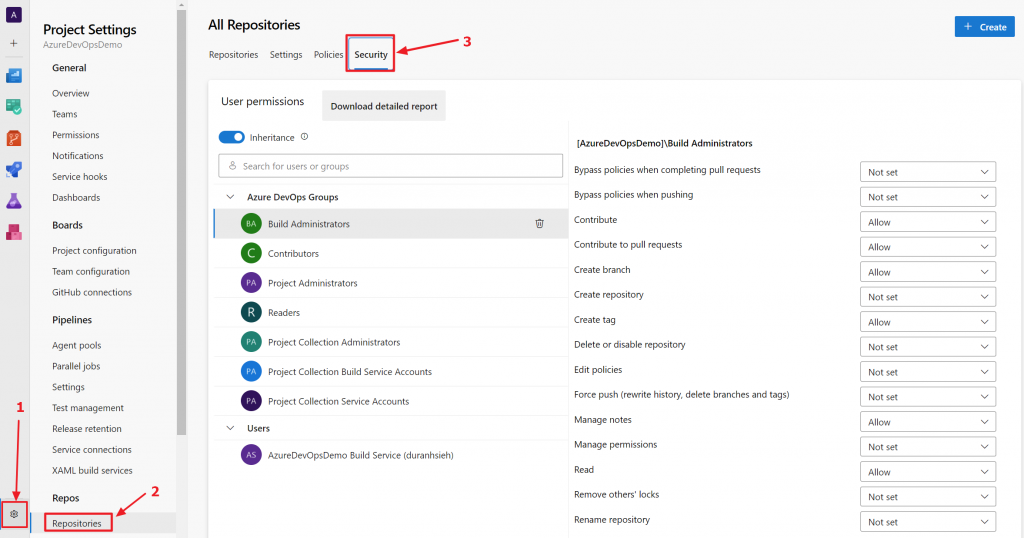Open the Rename repository dropdown

point(927,522)
